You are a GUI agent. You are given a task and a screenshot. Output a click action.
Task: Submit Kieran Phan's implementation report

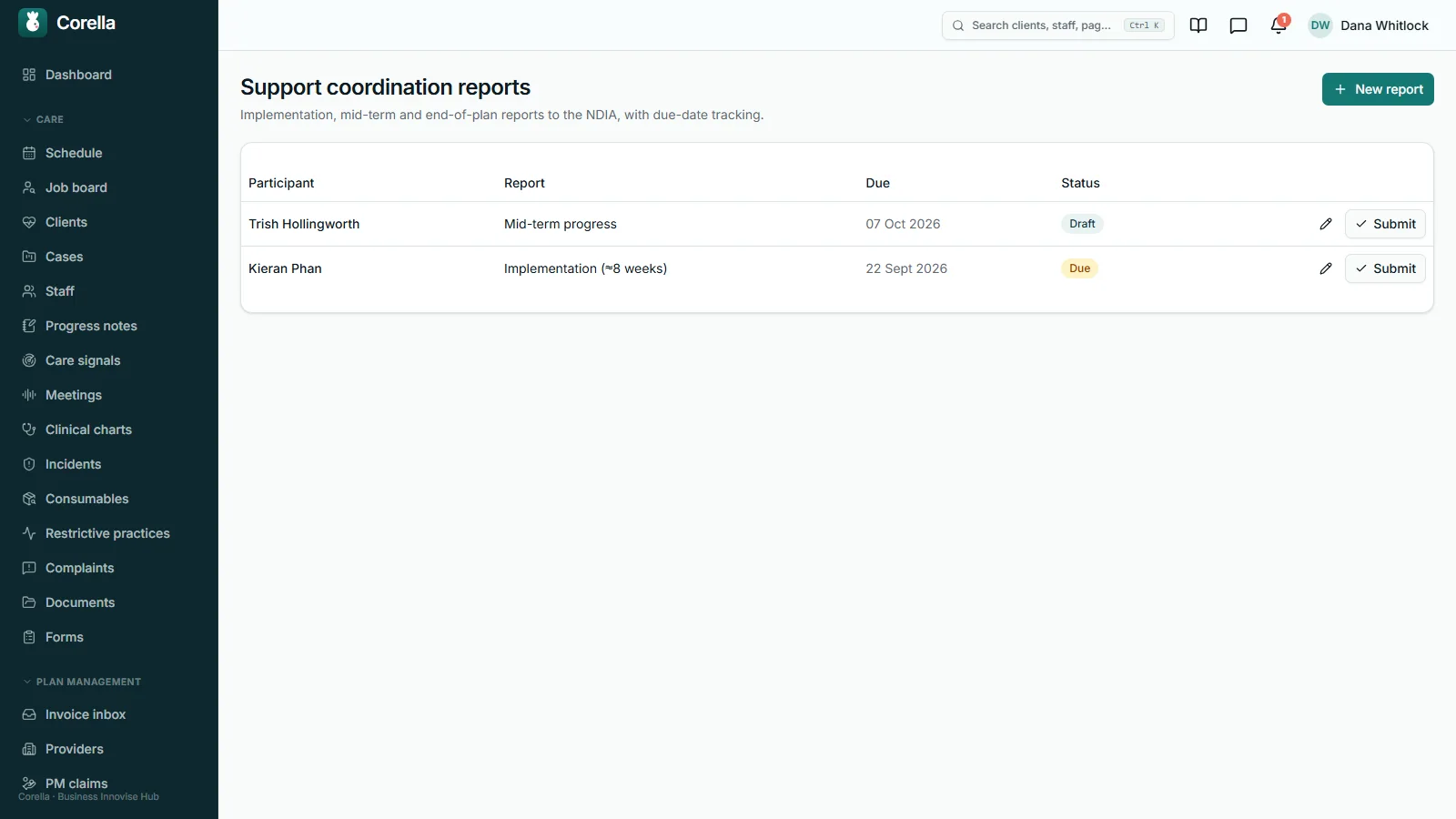pyautogui.click(x=1385, y=268)
